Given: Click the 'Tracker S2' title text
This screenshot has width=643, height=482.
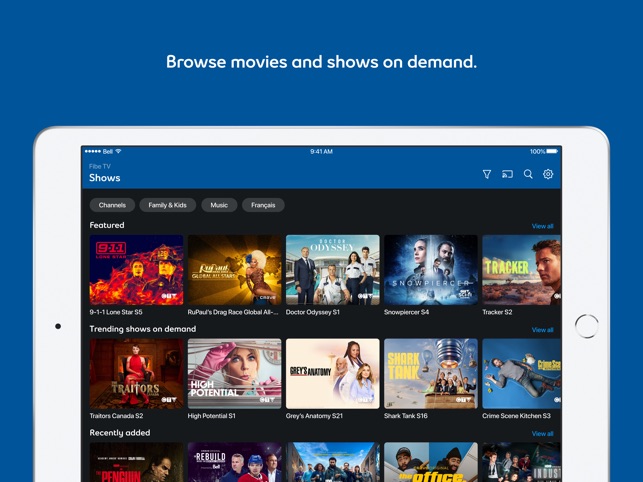Looking at the screenshot, I should click(x=497, y=312).
